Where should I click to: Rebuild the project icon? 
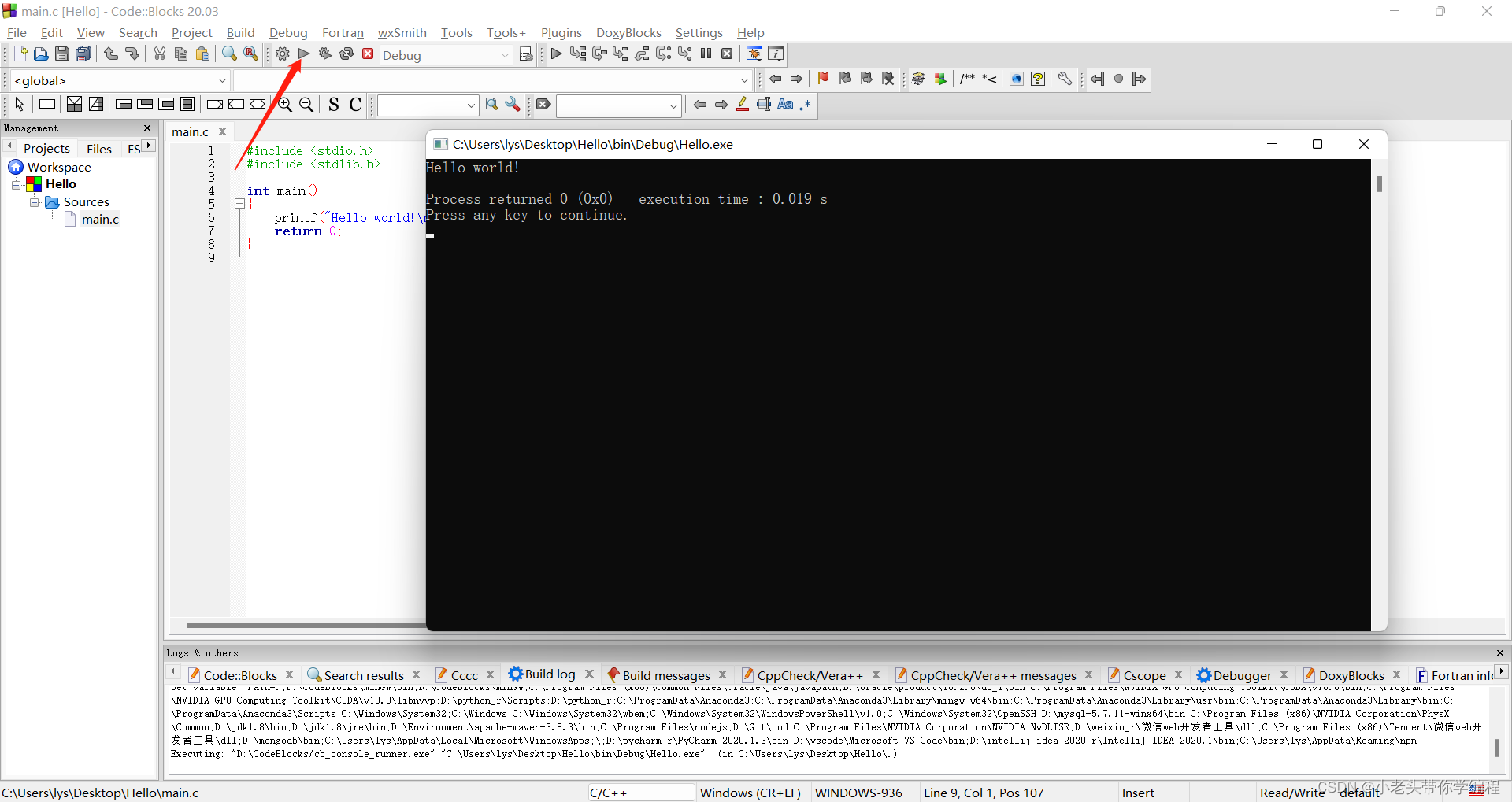coord(346,54)
